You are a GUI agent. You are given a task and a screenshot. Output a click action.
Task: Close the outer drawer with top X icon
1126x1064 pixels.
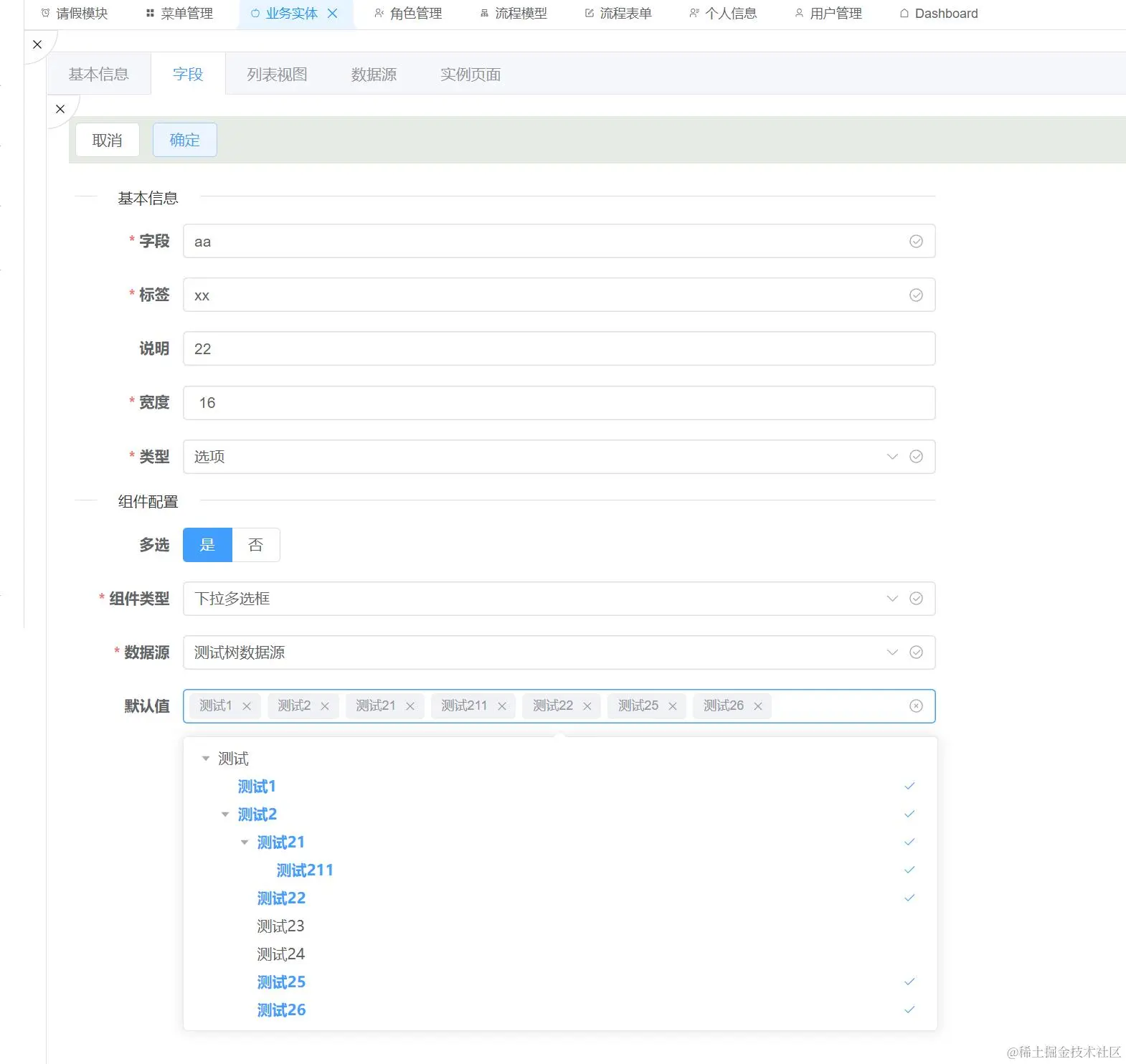pyautogui.click(x=37, y=44)
